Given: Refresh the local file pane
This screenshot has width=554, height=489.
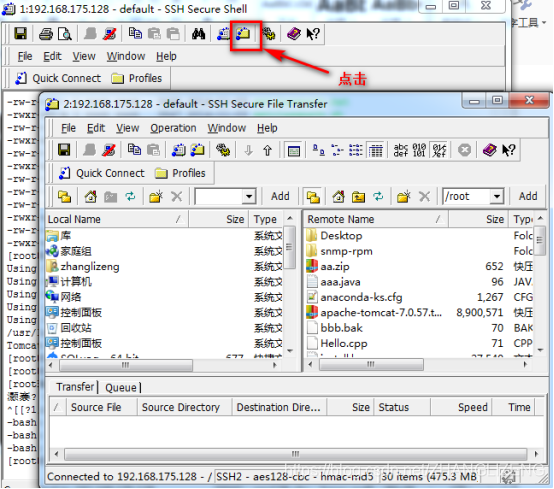Looking at the screenshot, I should click(130, 196).
